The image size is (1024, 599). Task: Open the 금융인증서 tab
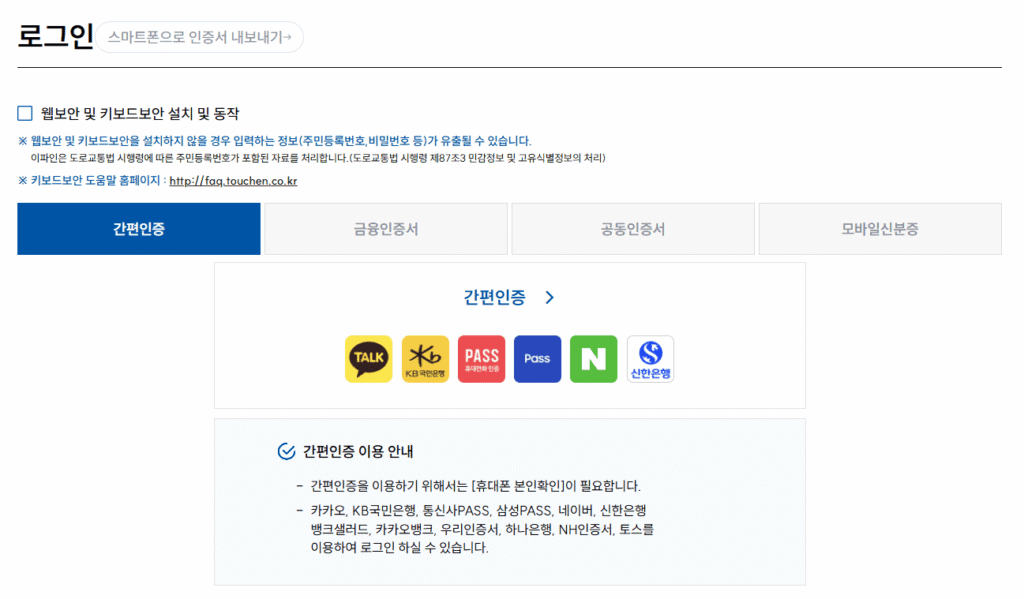click(x=386, y=229)
